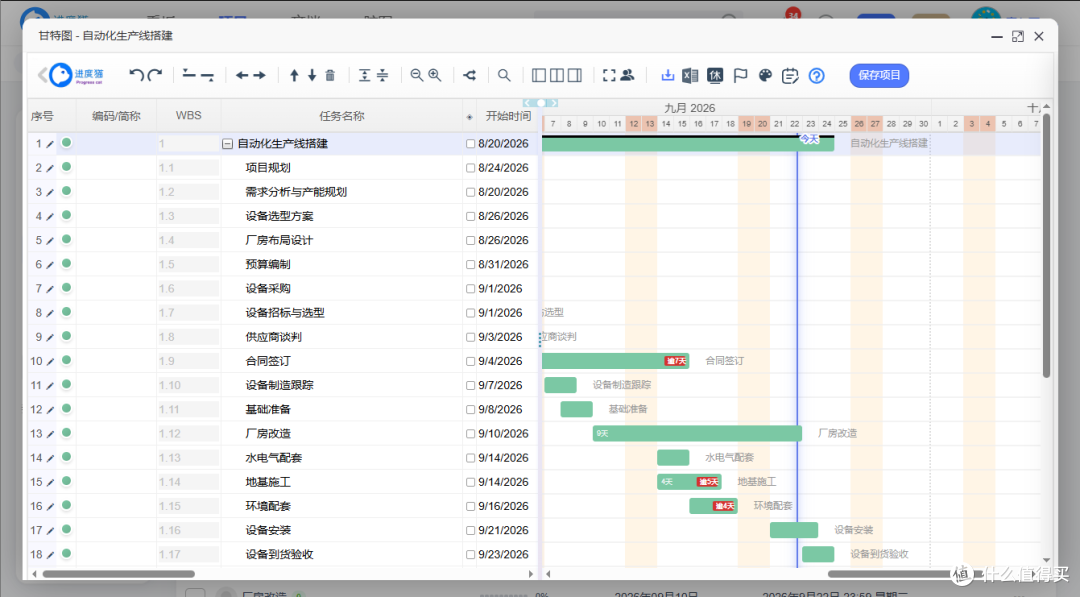Viewport: 1080px width, 597px height.
Task: Click the 进度猫 logo
Action: (x=76, y=75)
